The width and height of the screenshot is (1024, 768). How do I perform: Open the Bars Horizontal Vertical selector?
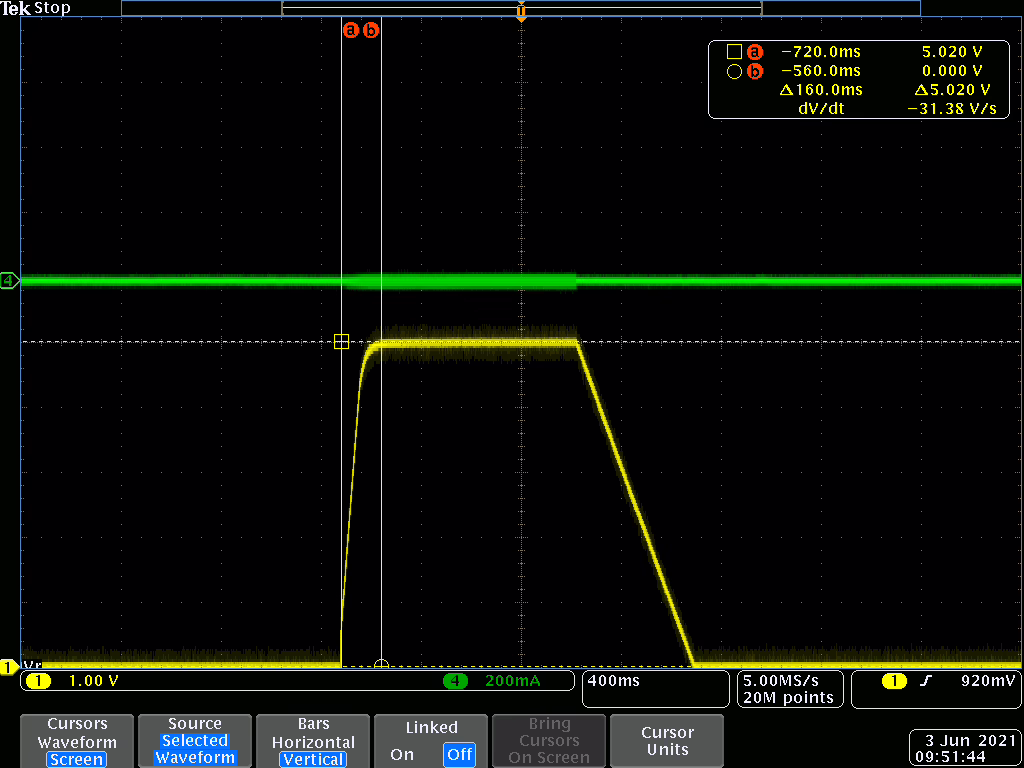pyautogui.click(x=313, y=741)
